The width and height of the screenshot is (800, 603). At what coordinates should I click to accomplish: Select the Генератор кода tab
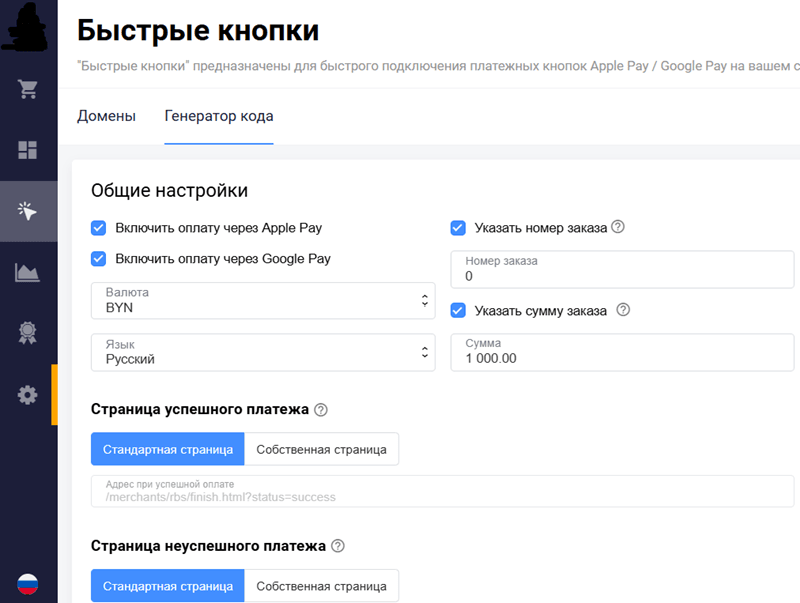[x=219, y=116]
